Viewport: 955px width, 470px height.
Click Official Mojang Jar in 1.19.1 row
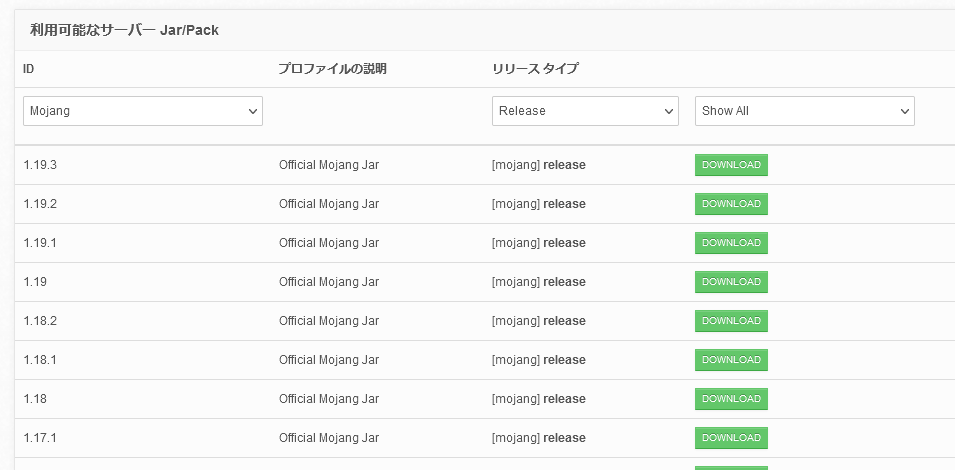[x=329, y=243]
